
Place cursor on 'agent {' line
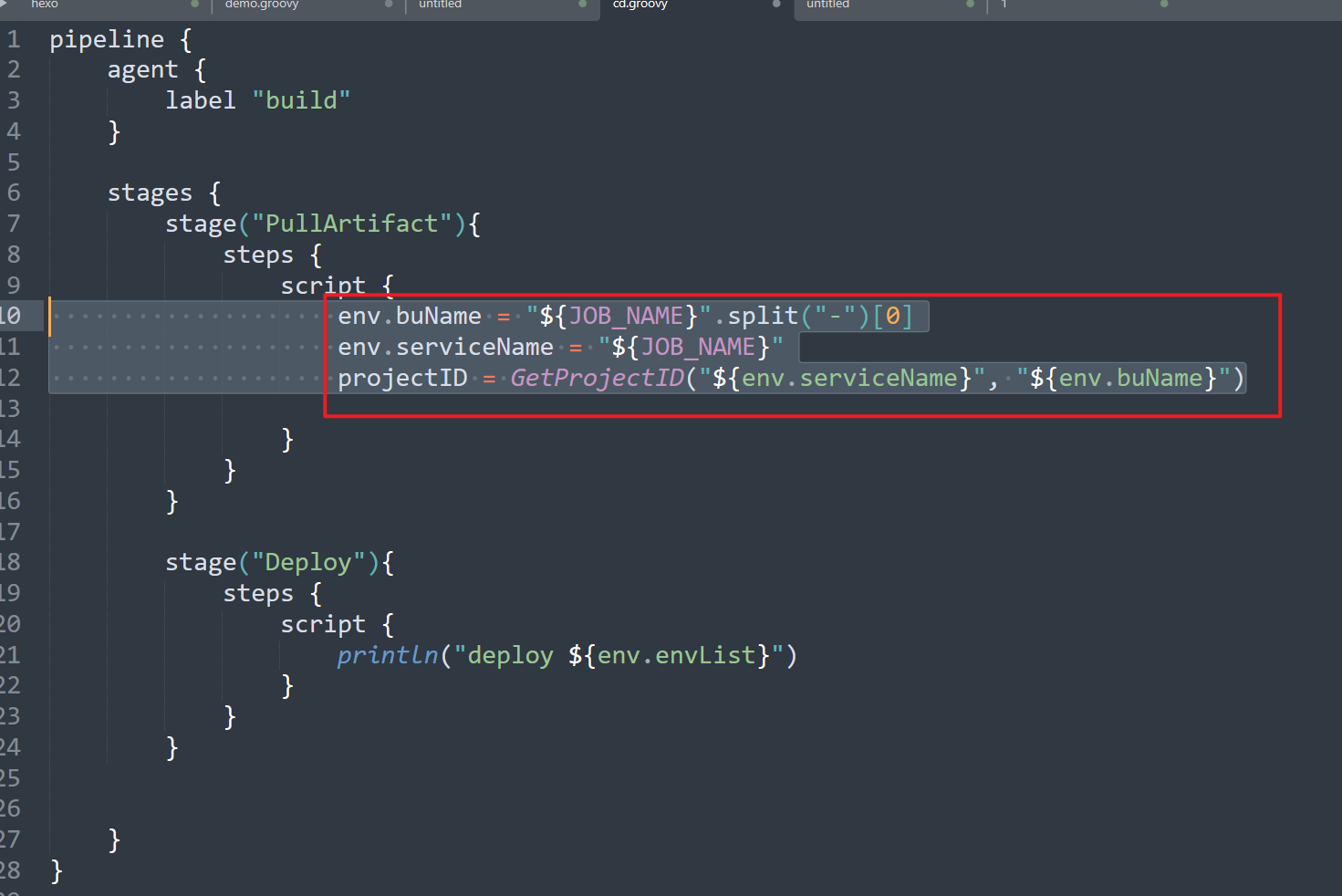[157, 70]
